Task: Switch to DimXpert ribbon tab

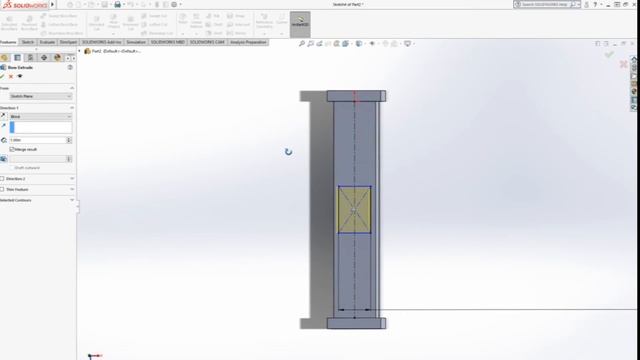Action: [68, 42]
